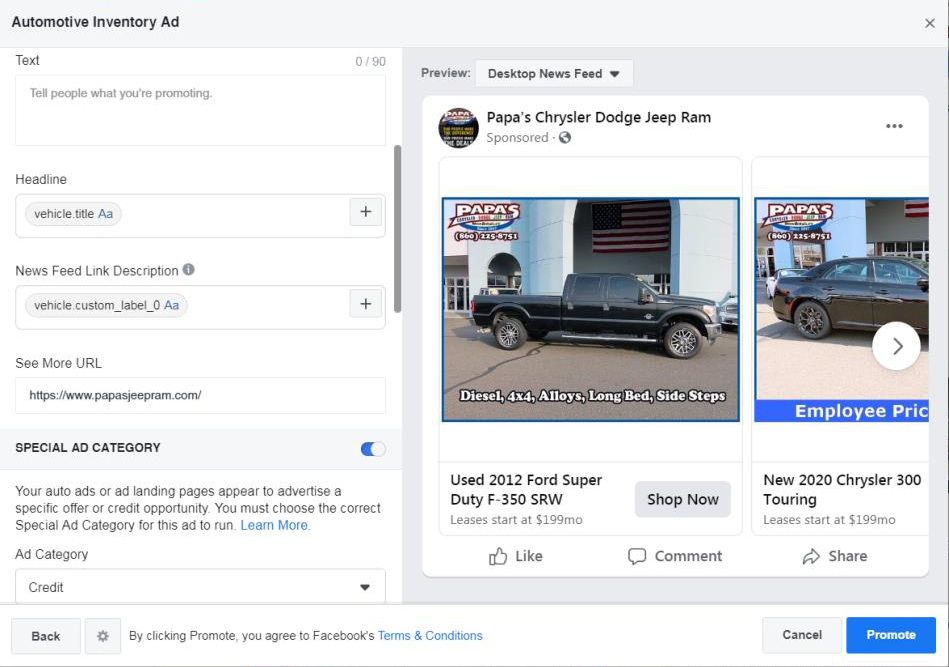The height and width of the screenshot is (667, 949).
Task: Open settings gear next to Back button
Action: (103, 636)
